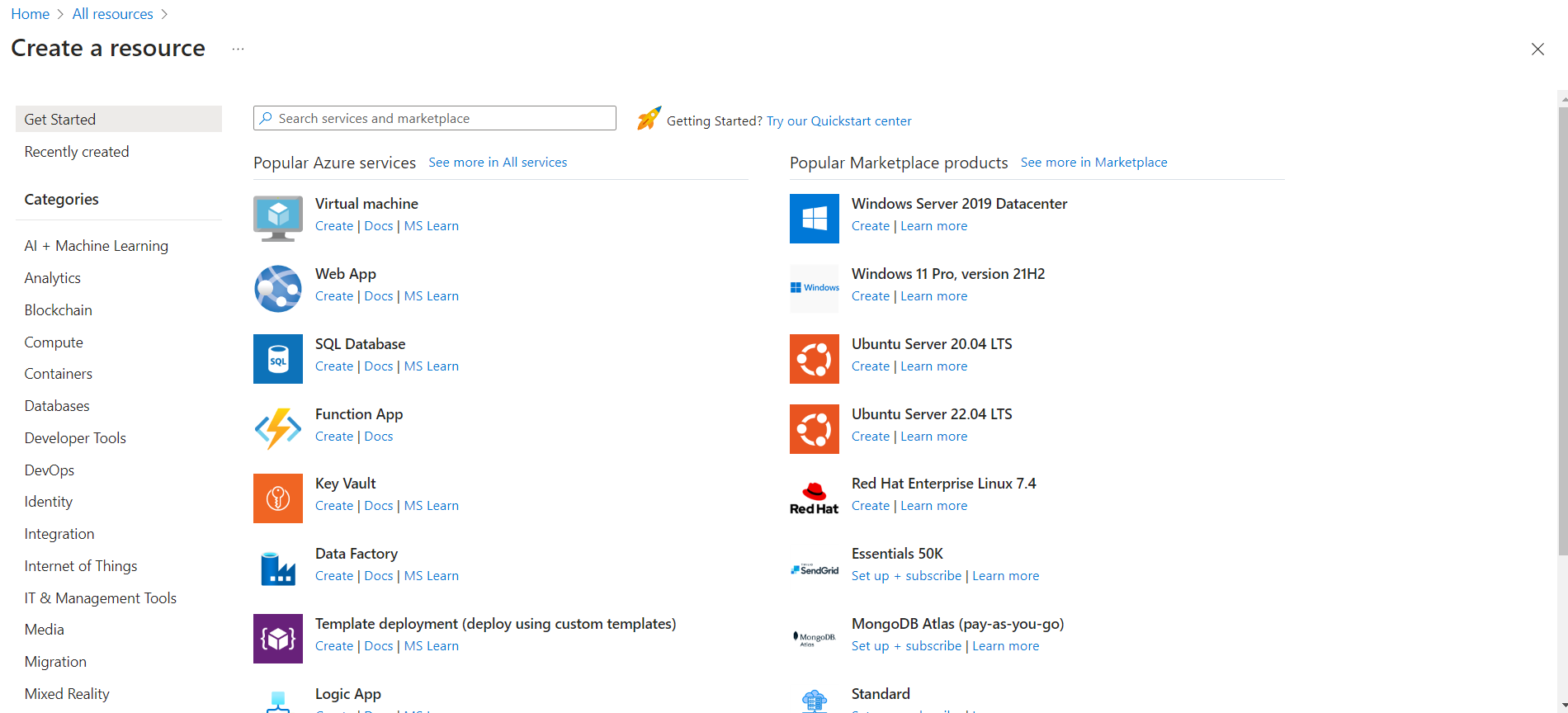The width and height of the screenshot is (1568, 713).
Task: Open Try our Quickstart center link
Action: click(839, 121)
